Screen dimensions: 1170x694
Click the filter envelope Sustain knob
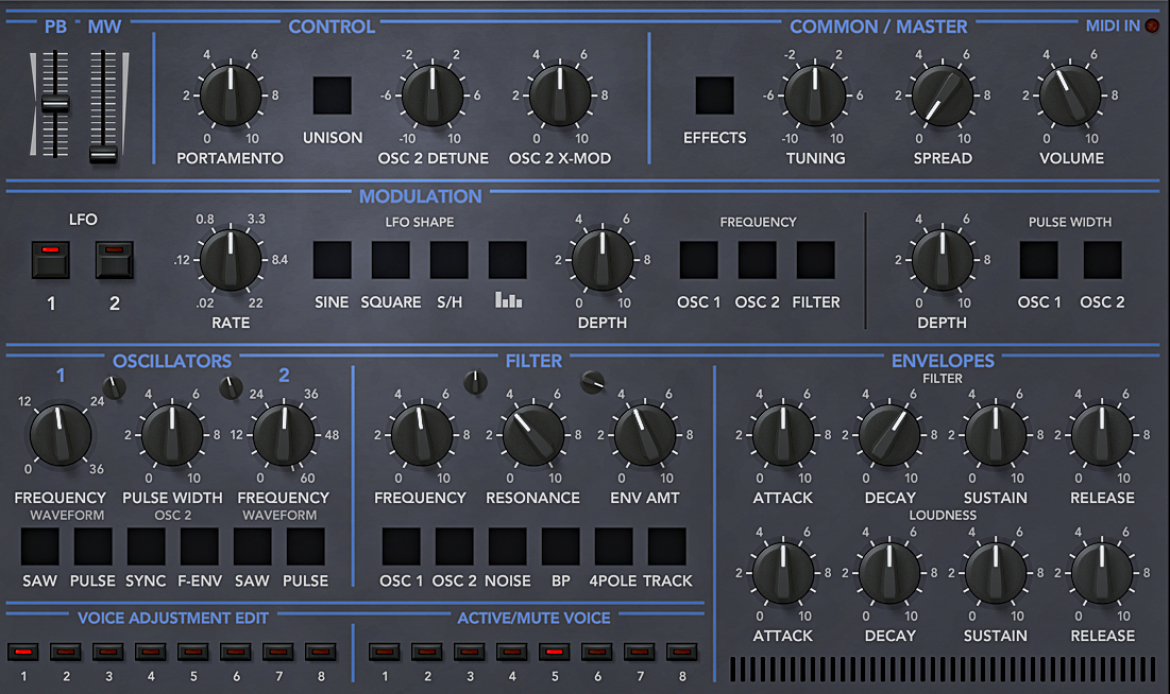click(995, 435)
